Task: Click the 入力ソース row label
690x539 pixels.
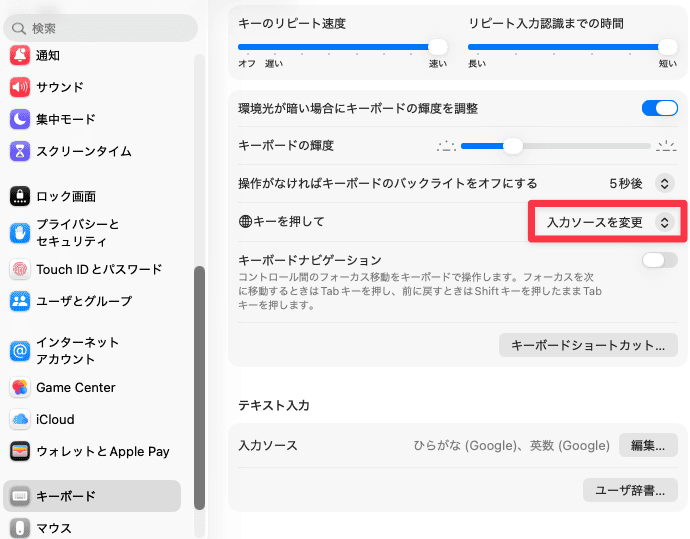Action: pos(268,445)
